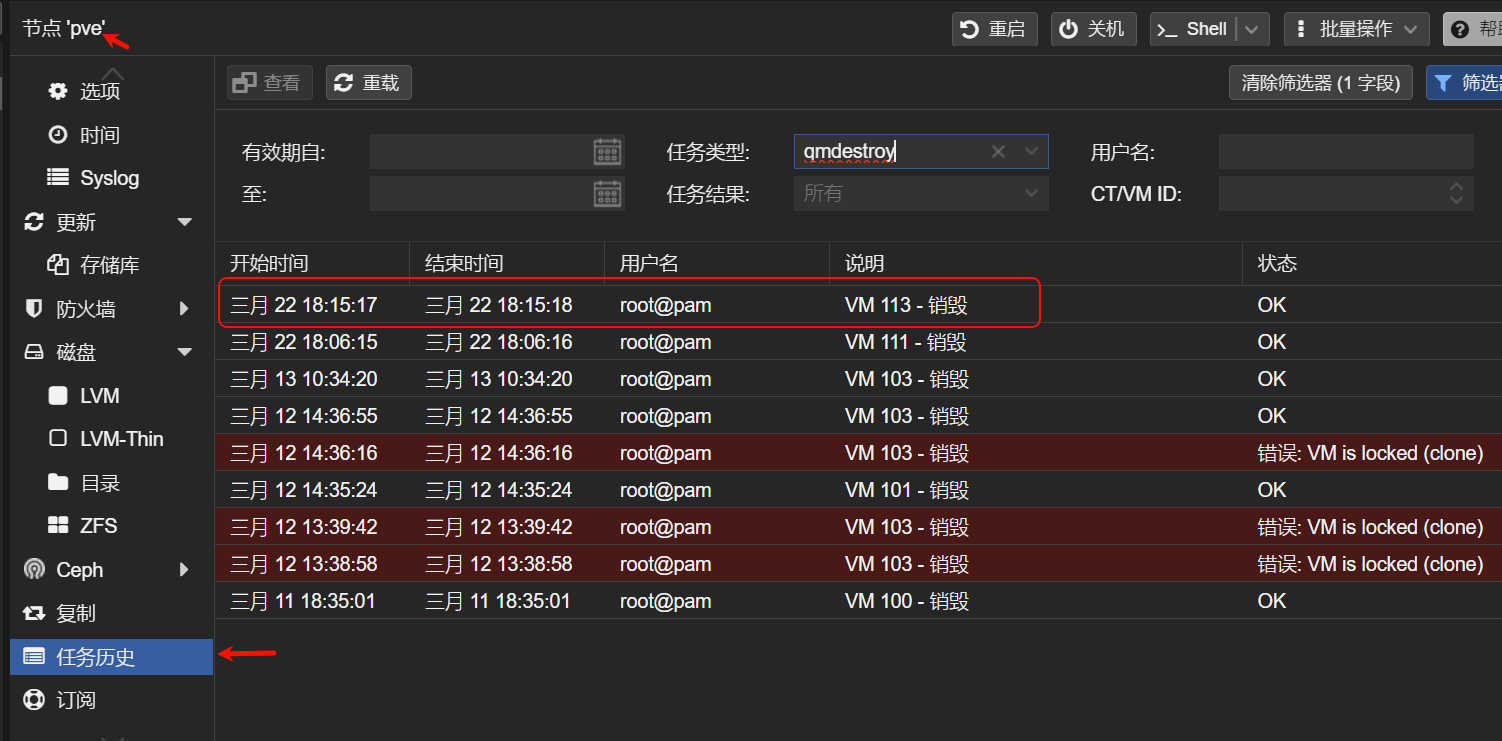Focus the 有效期自 date field
Viewport: 1502px width, 741px height.
pyautogui.click(x=481, y=152)
